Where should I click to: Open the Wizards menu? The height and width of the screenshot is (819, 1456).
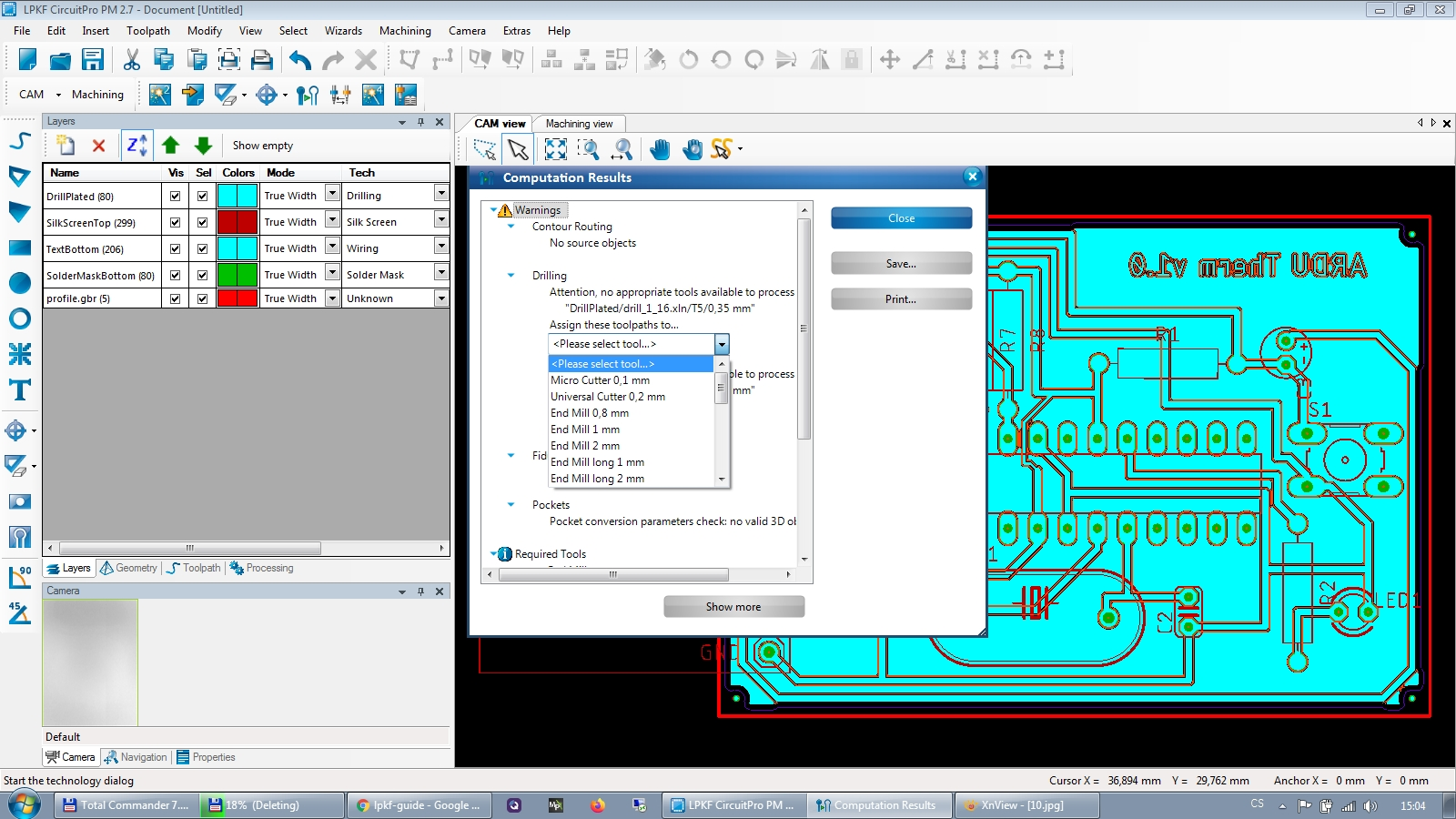(343, 31)
